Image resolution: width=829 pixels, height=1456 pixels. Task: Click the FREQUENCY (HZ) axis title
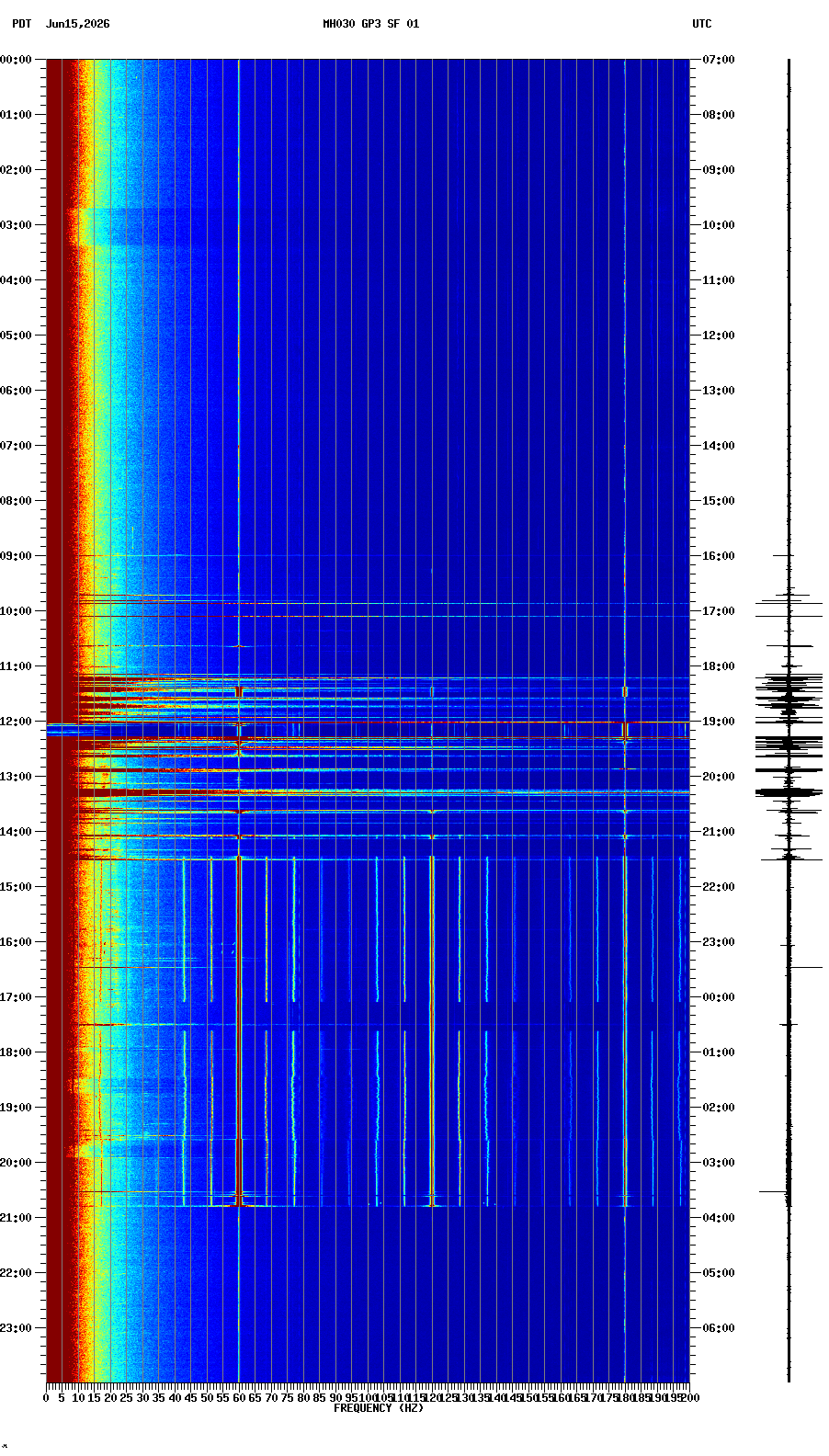[378, 1408]
